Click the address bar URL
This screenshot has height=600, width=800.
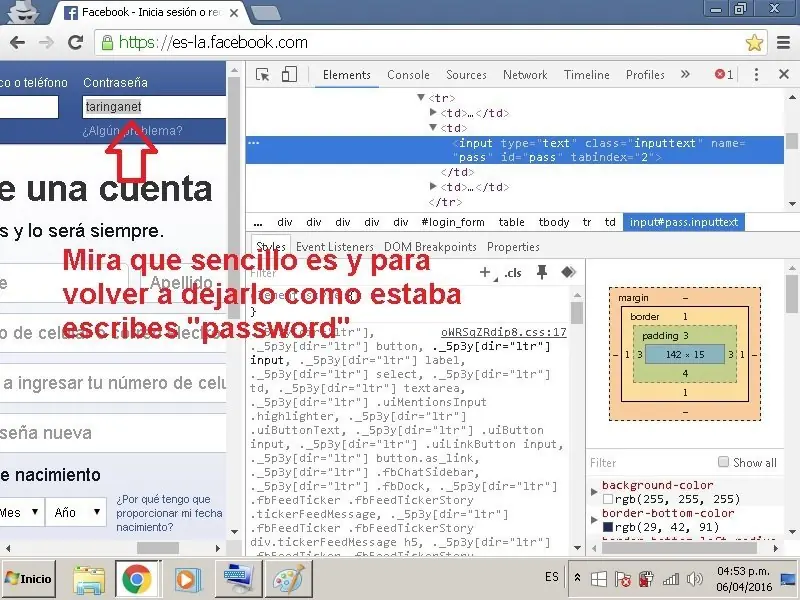coord(213,42)
